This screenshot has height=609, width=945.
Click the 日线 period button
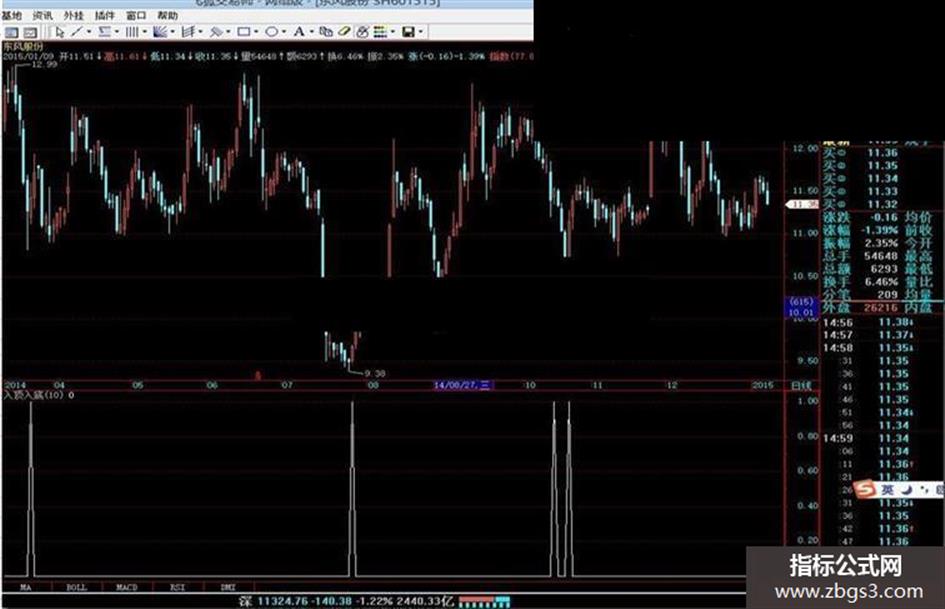[801, 385]
